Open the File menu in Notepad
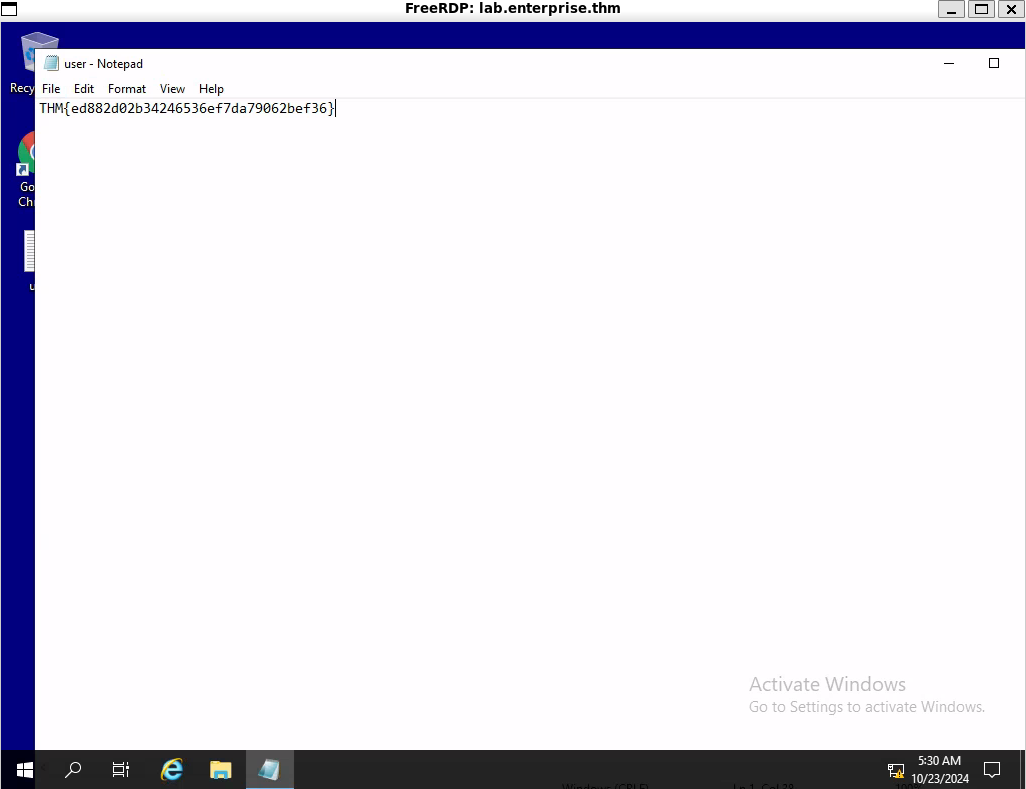Viewport: 1026px width, 789px height. pos(51,89)
